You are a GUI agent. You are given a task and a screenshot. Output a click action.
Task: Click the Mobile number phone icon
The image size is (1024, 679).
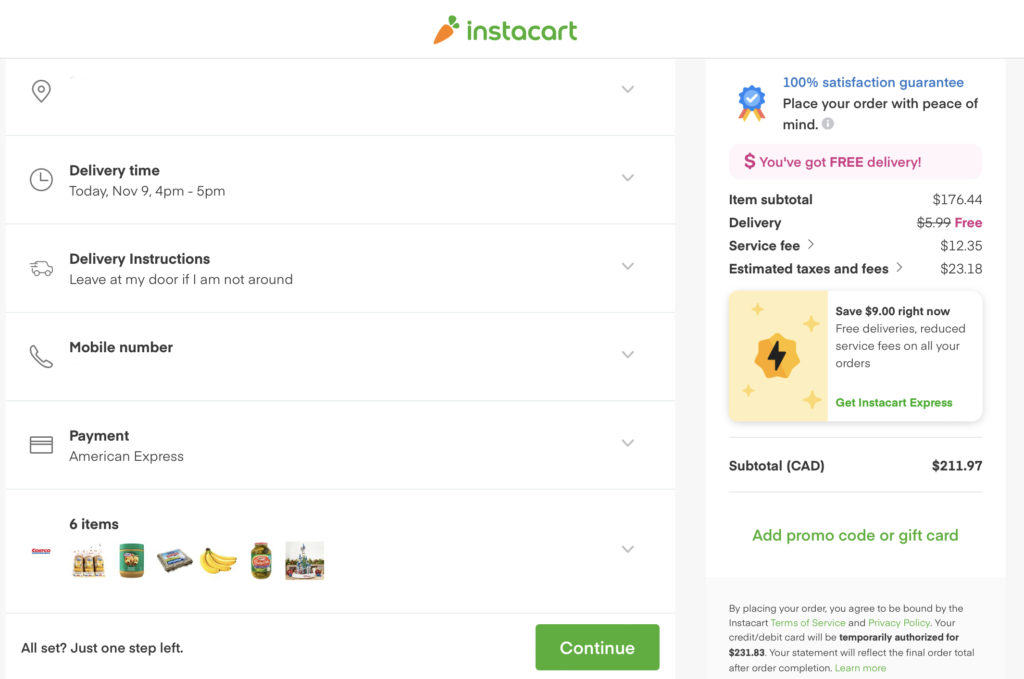tap(41, 357)
